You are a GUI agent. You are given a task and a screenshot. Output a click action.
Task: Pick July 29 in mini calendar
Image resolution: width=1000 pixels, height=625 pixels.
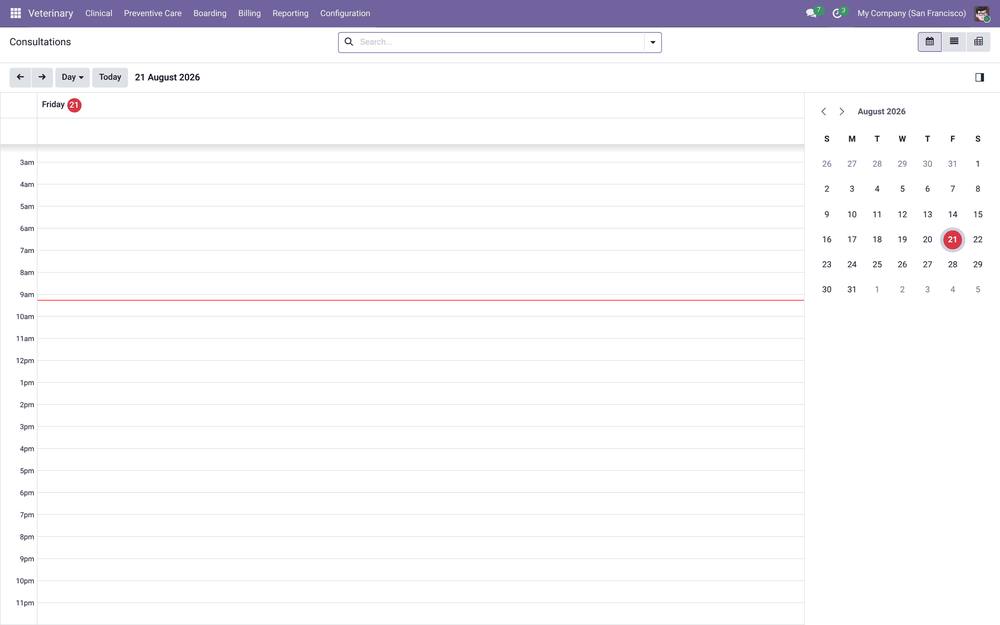pyautogui.click(x=902, y=164)
